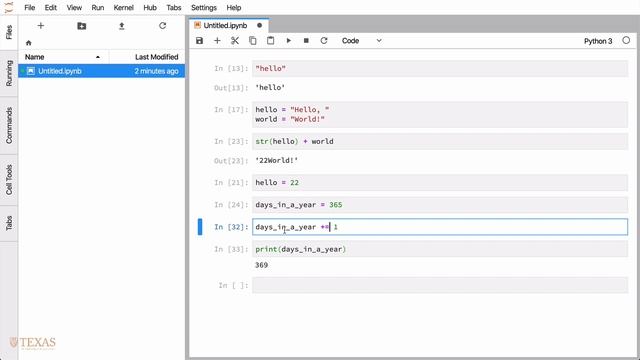The width and height of the screenshot is (640, 360).
Task: Click the empty last code cell
Action: 440,285
